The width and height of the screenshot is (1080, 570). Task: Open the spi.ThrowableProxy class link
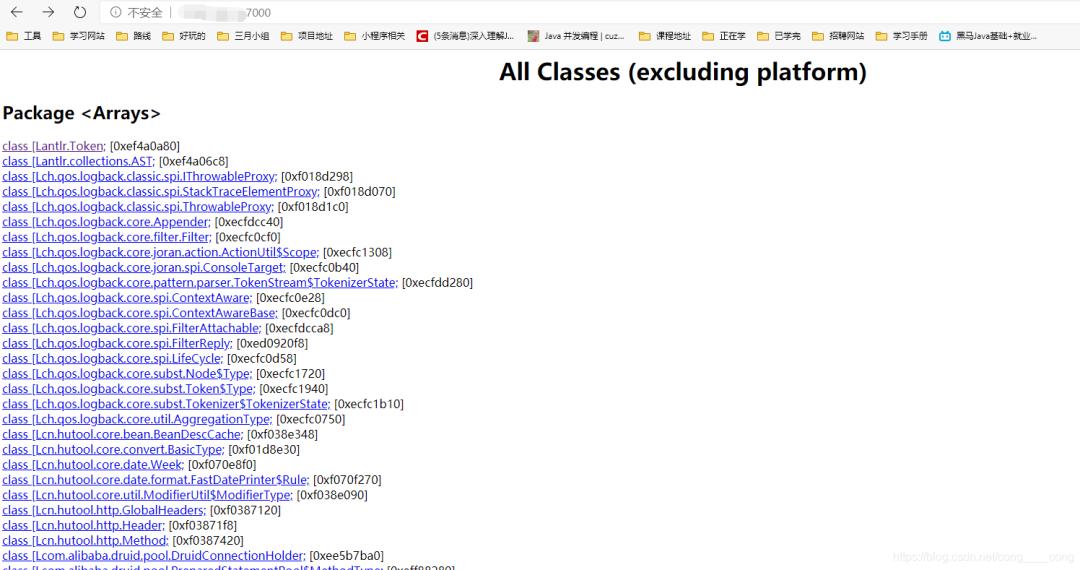[138, 207]
